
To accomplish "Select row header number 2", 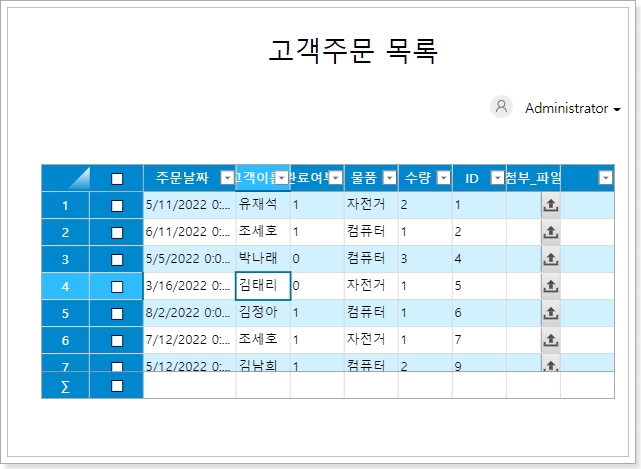I will [x=65, y=232].
